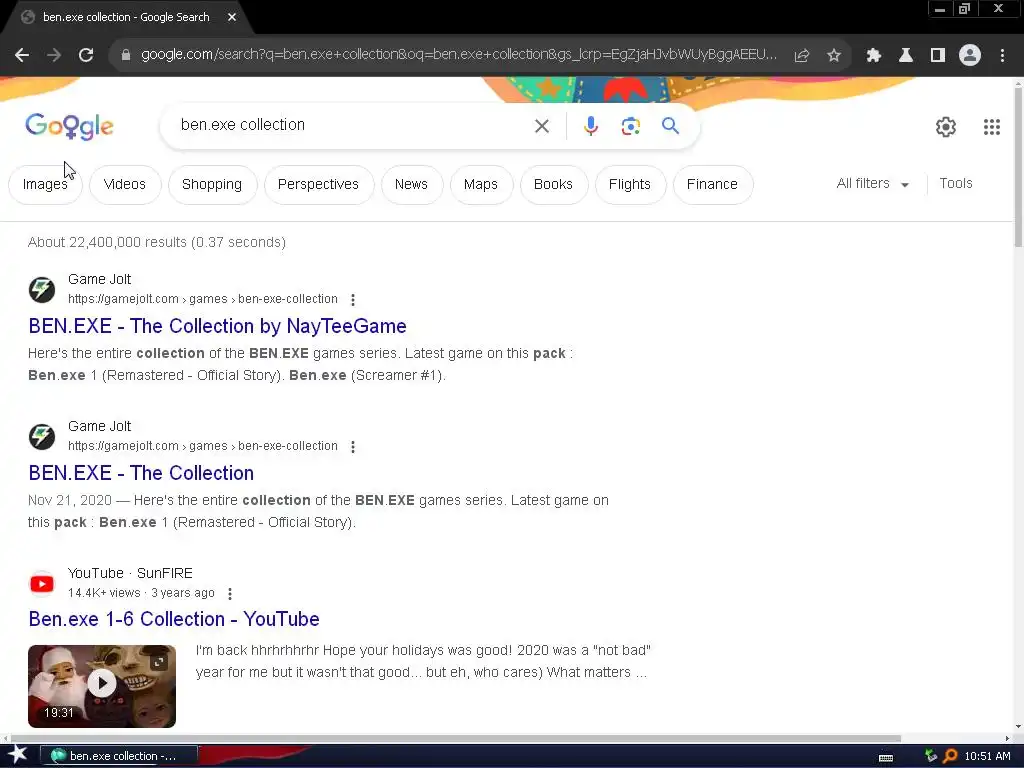Clear the search box with the X

(x=542, y=126)
